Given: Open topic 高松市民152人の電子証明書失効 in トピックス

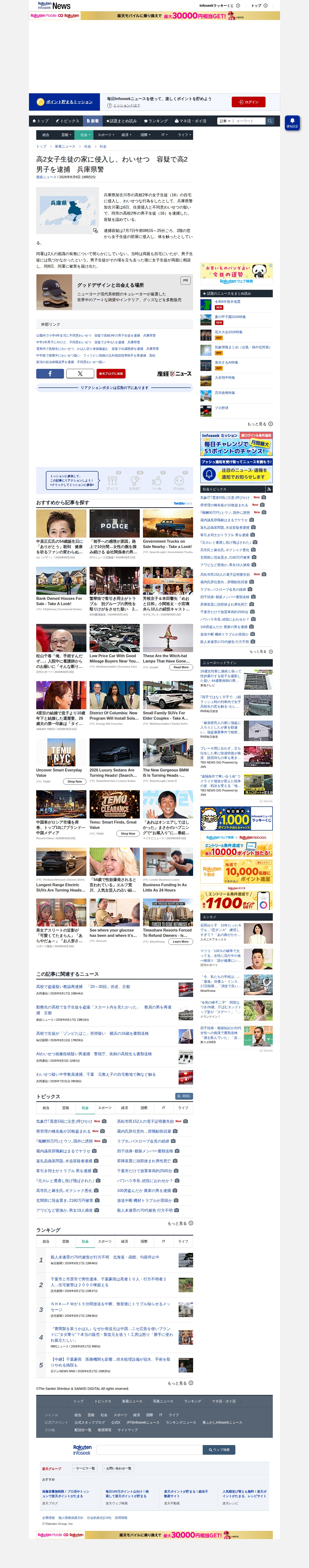Looking at the screenshot, I should pos(145,1121).
